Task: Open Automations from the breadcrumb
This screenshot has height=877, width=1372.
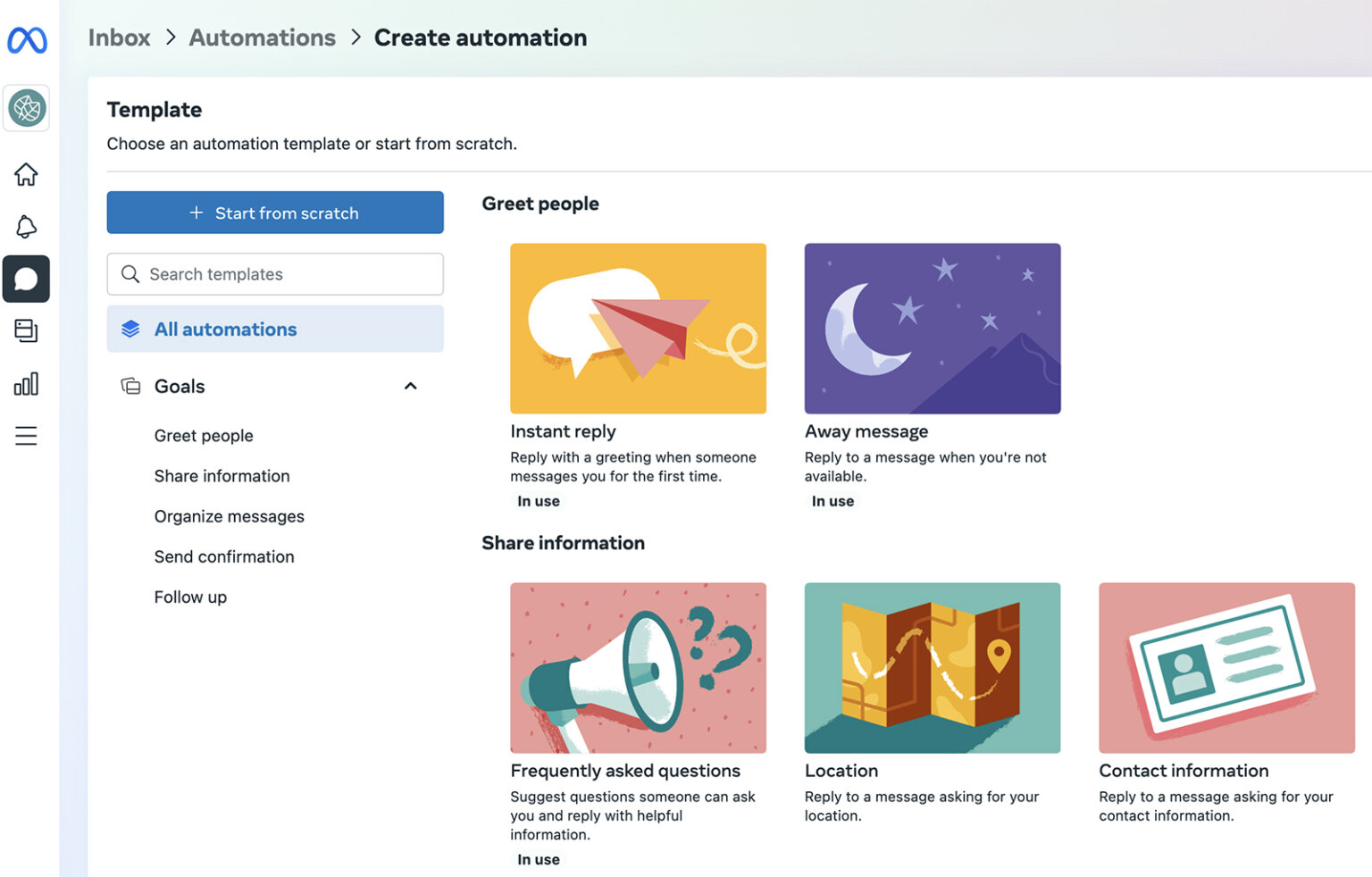Action: 262,38
